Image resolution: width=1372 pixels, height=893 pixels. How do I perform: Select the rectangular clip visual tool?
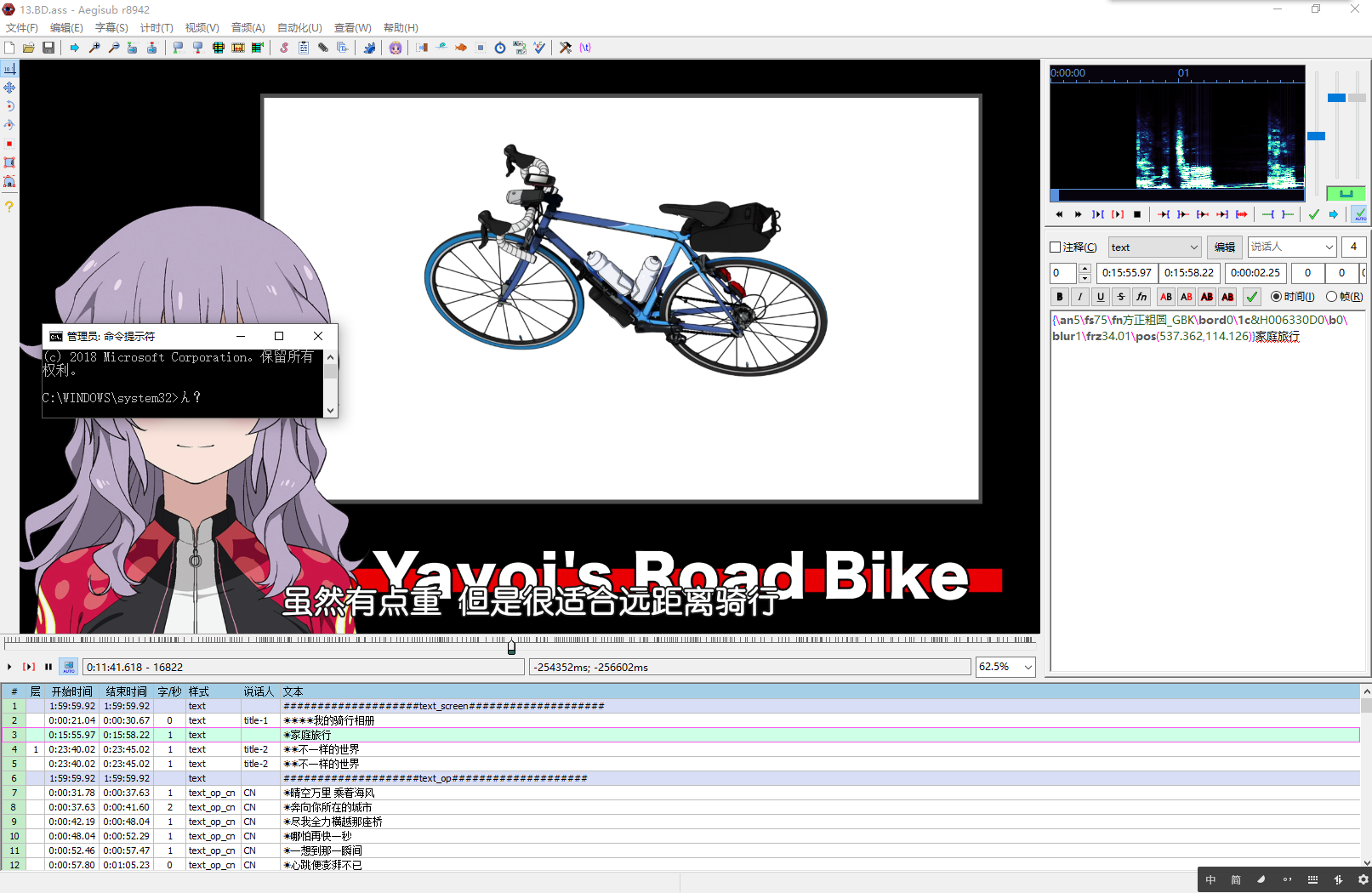click(x=9, y=162)
